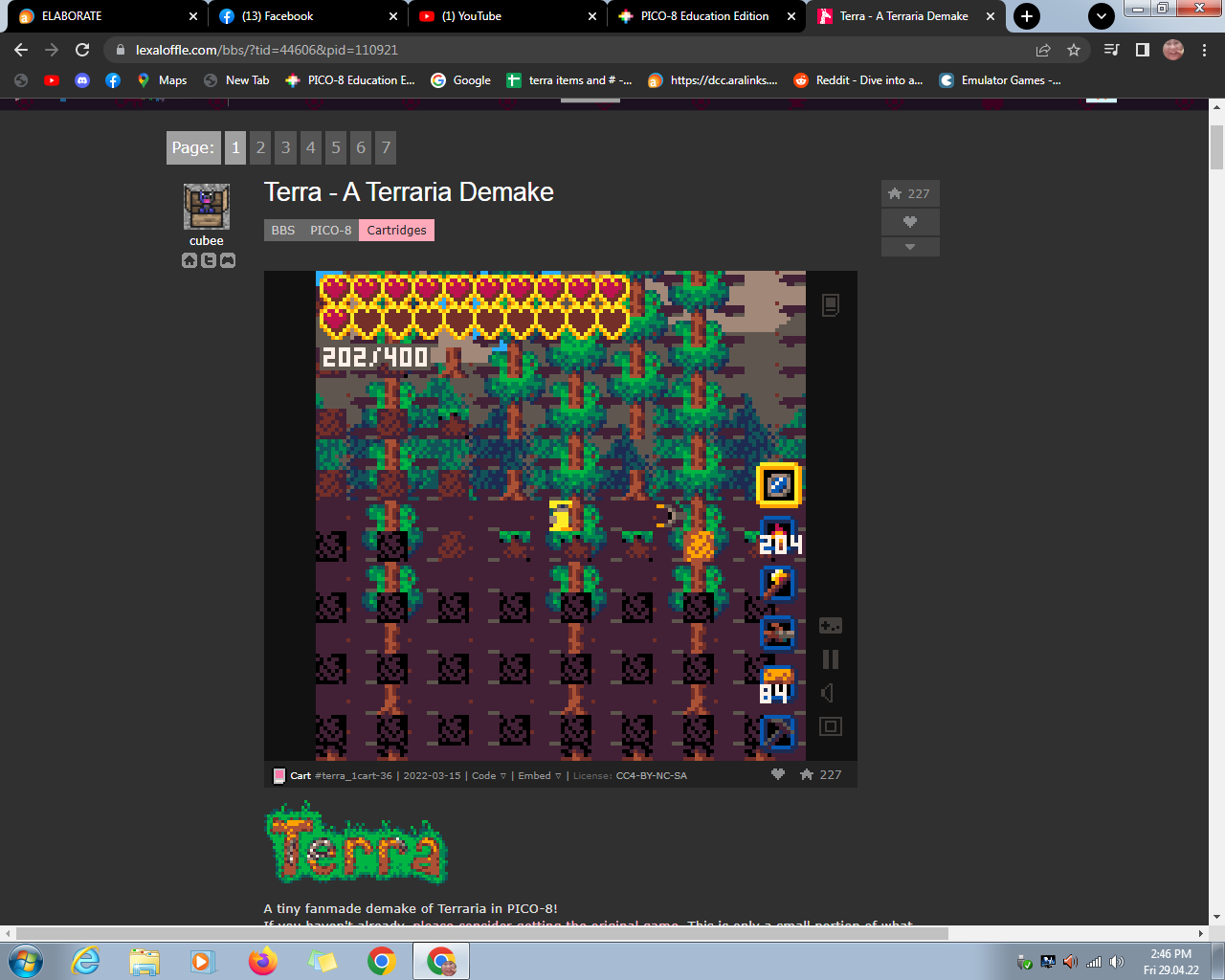
Task: Select current thread page 1
Action: pos(235,147)
